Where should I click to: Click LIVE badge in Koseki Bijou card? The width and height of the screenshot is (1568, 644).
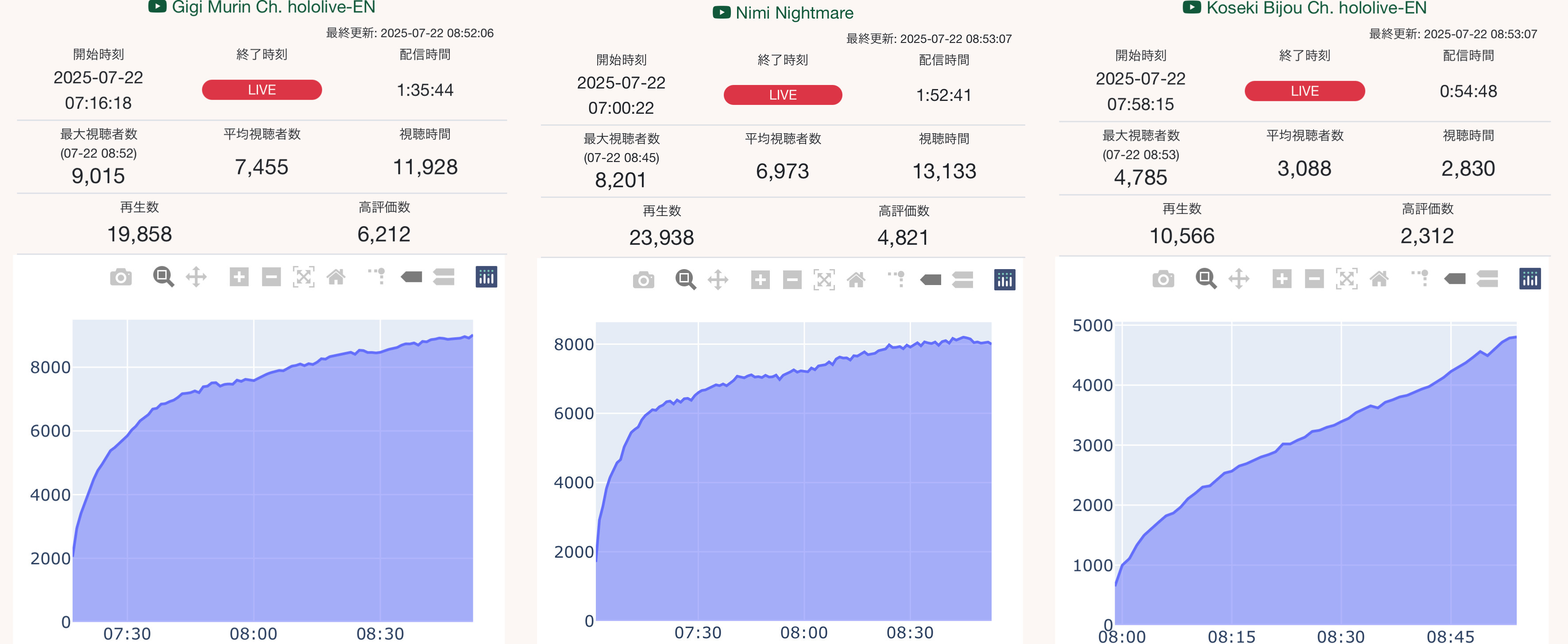1305,91
